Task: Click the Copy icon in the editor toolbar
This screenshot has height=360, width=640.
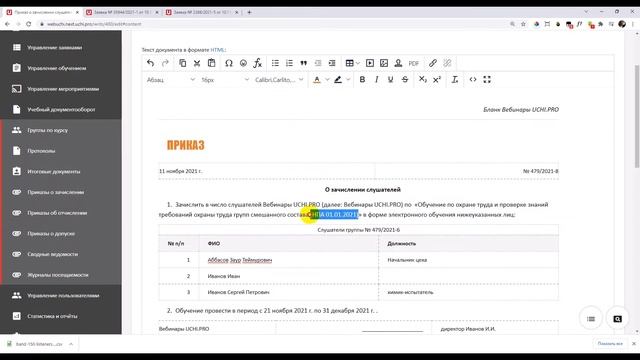Action: click(182, 63)
